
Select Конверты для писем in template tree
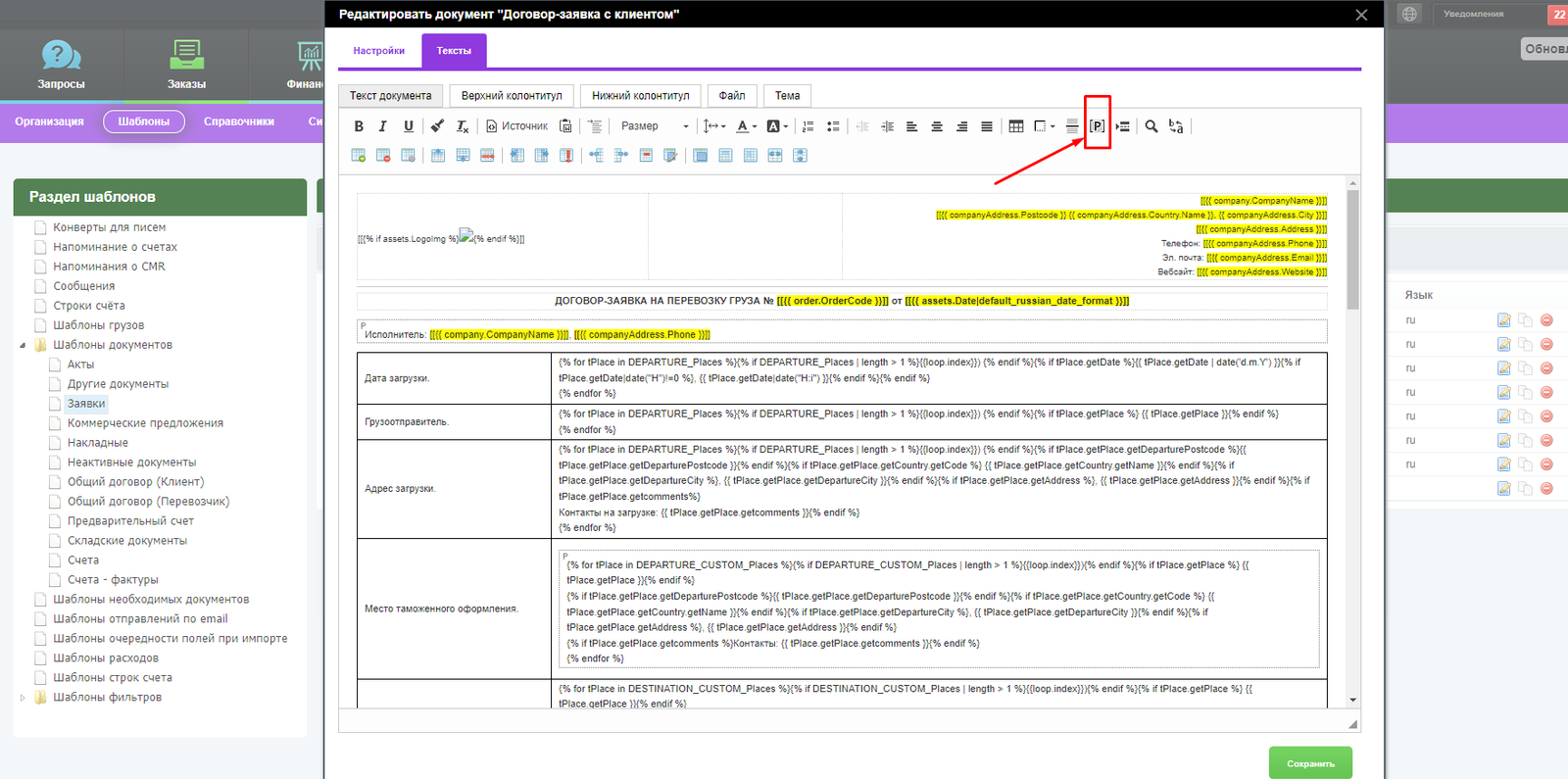click(x=109, y=227)
